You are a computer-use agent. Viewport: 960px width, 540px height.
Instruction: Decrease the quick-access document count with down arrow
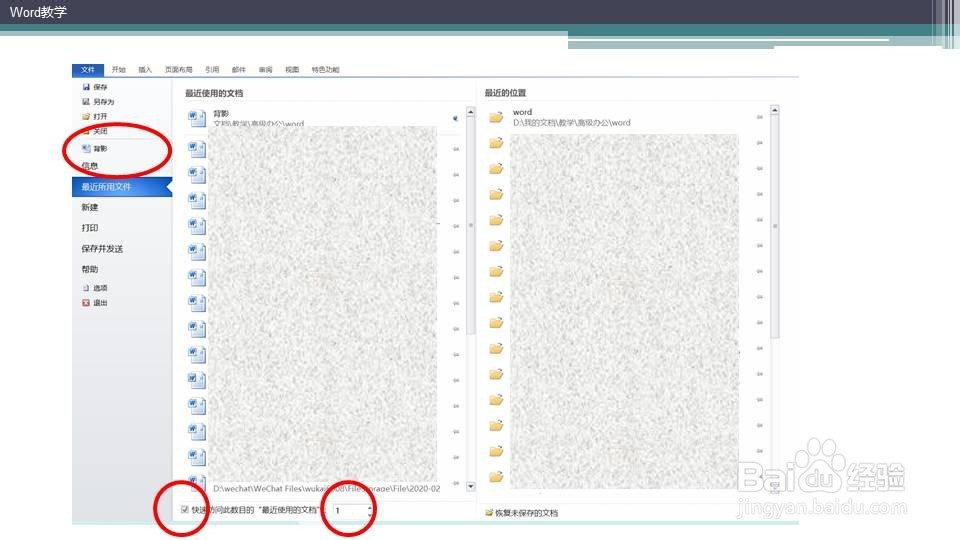pos(370,514)
